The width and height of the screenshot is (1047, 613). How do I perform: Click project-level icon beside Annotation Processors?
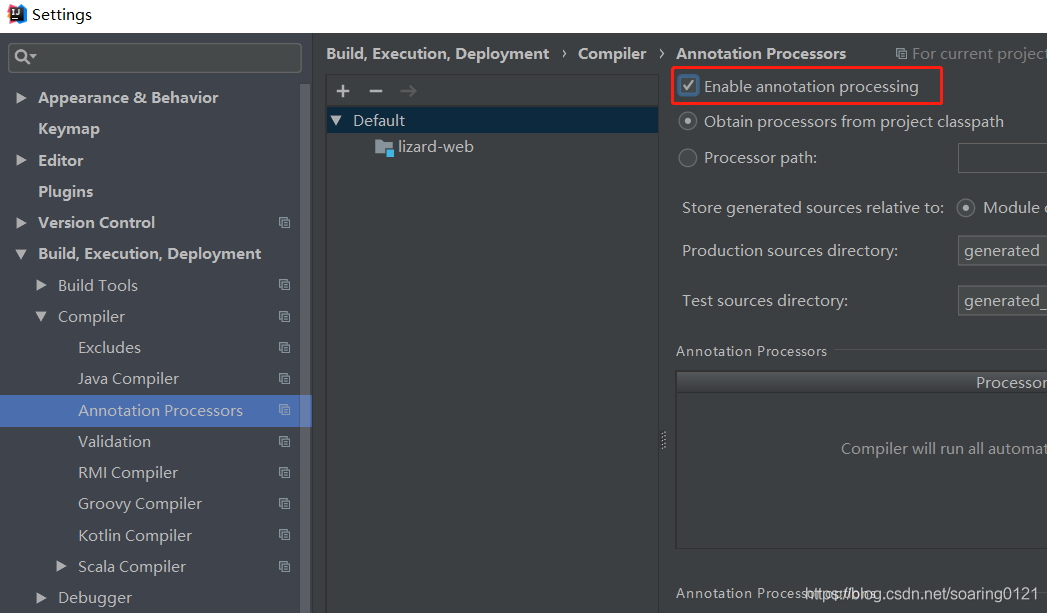point(284,410)
